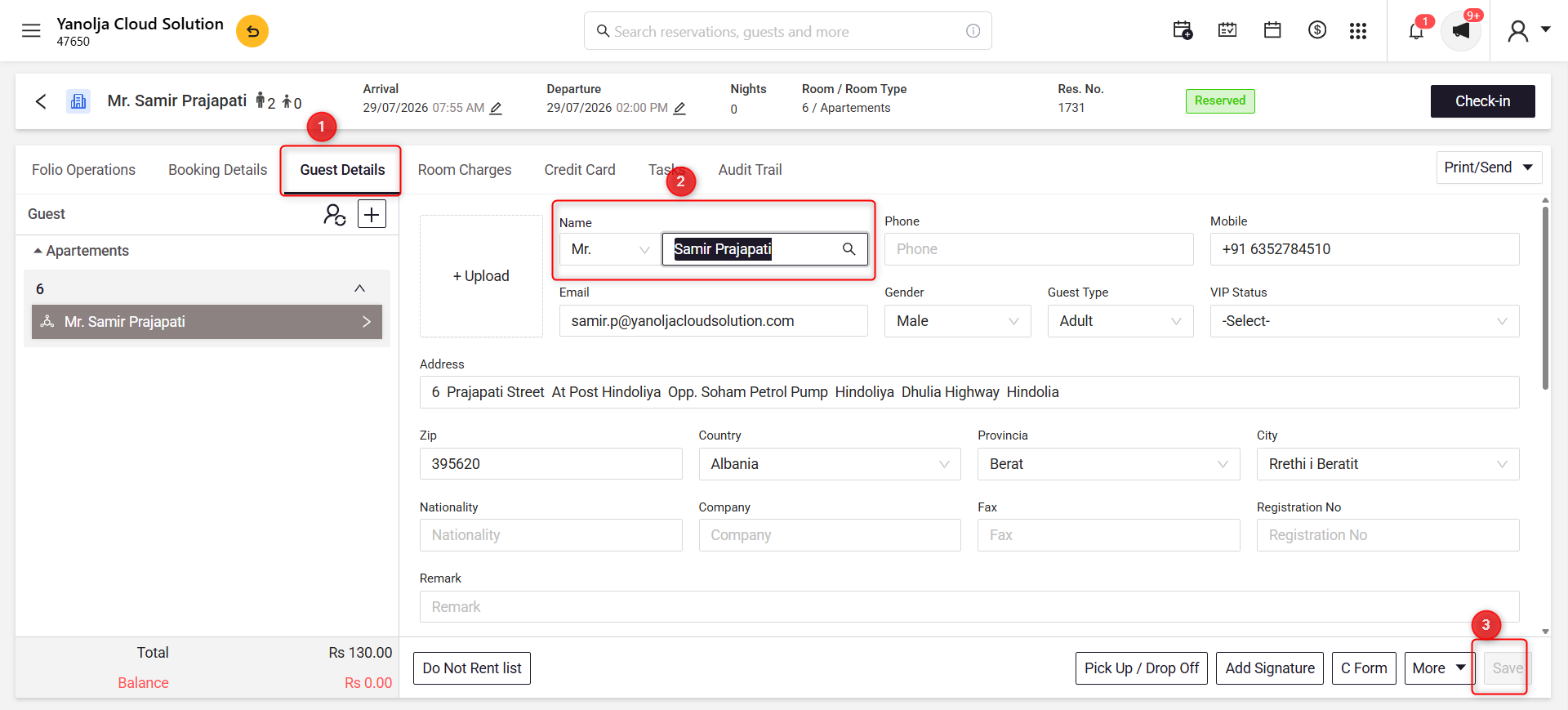The height and width of the screenshot is (710, 1568).
Task: Open the announcements megaphone icon
Action: [1461, 31]
